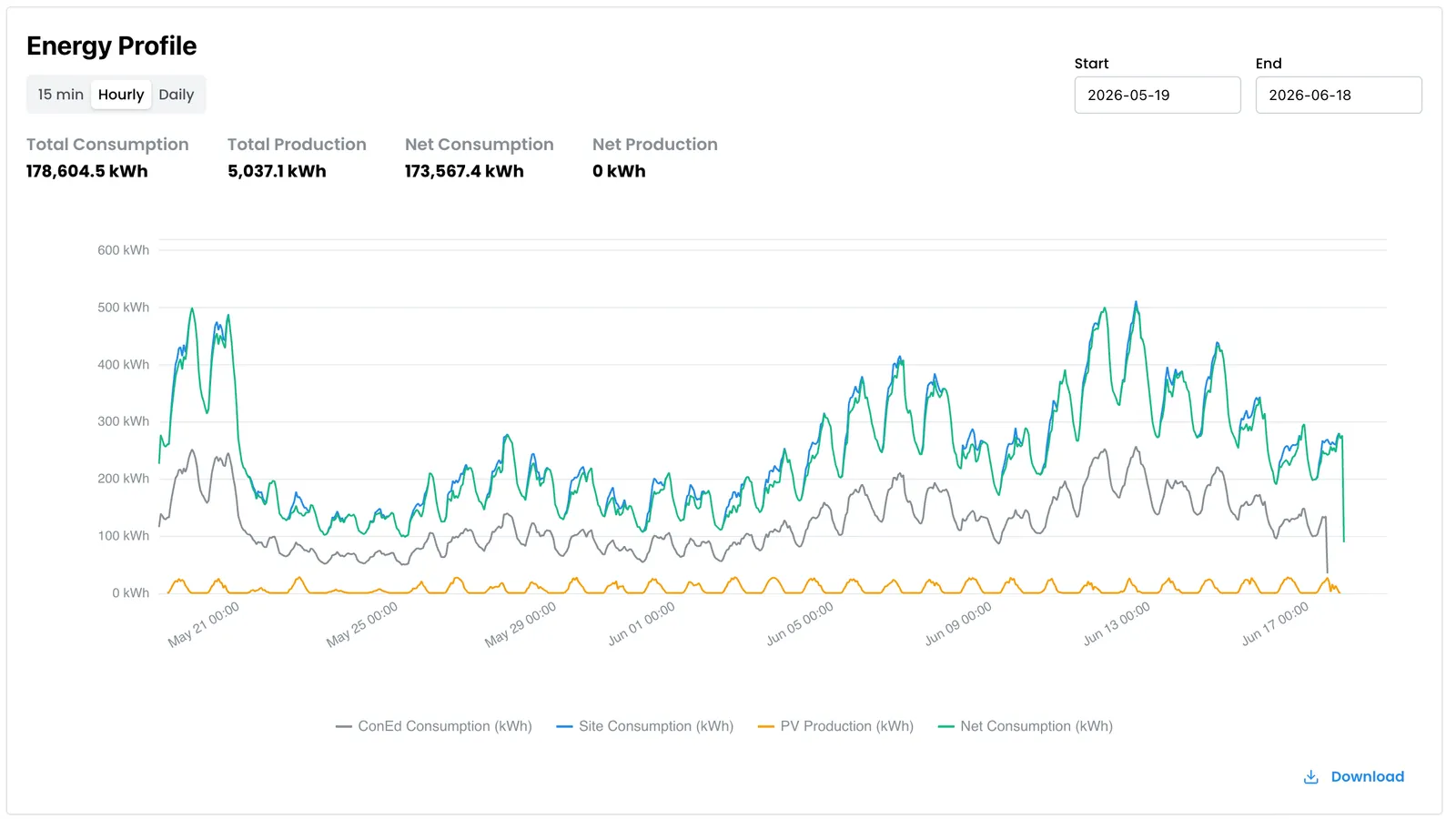The image size is (1456, 819).
Task: Click the Net Consumption stat label
Action: tap(480, 145)
